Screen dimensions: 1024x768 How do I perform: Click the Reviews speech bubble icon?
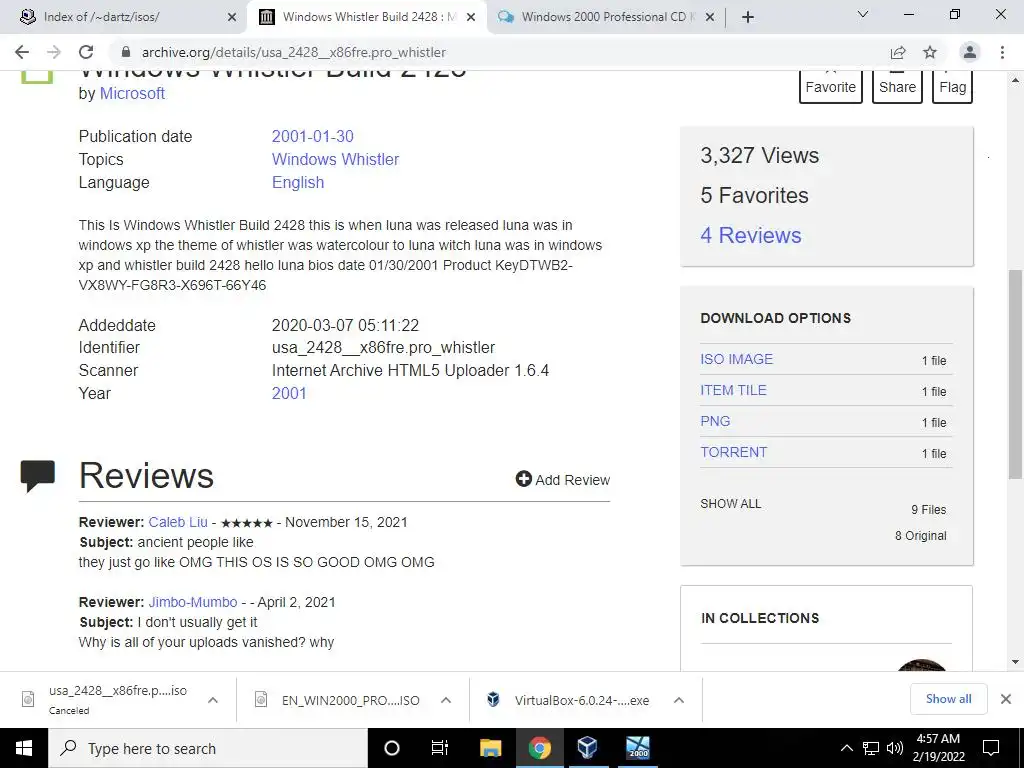[37, 475]
